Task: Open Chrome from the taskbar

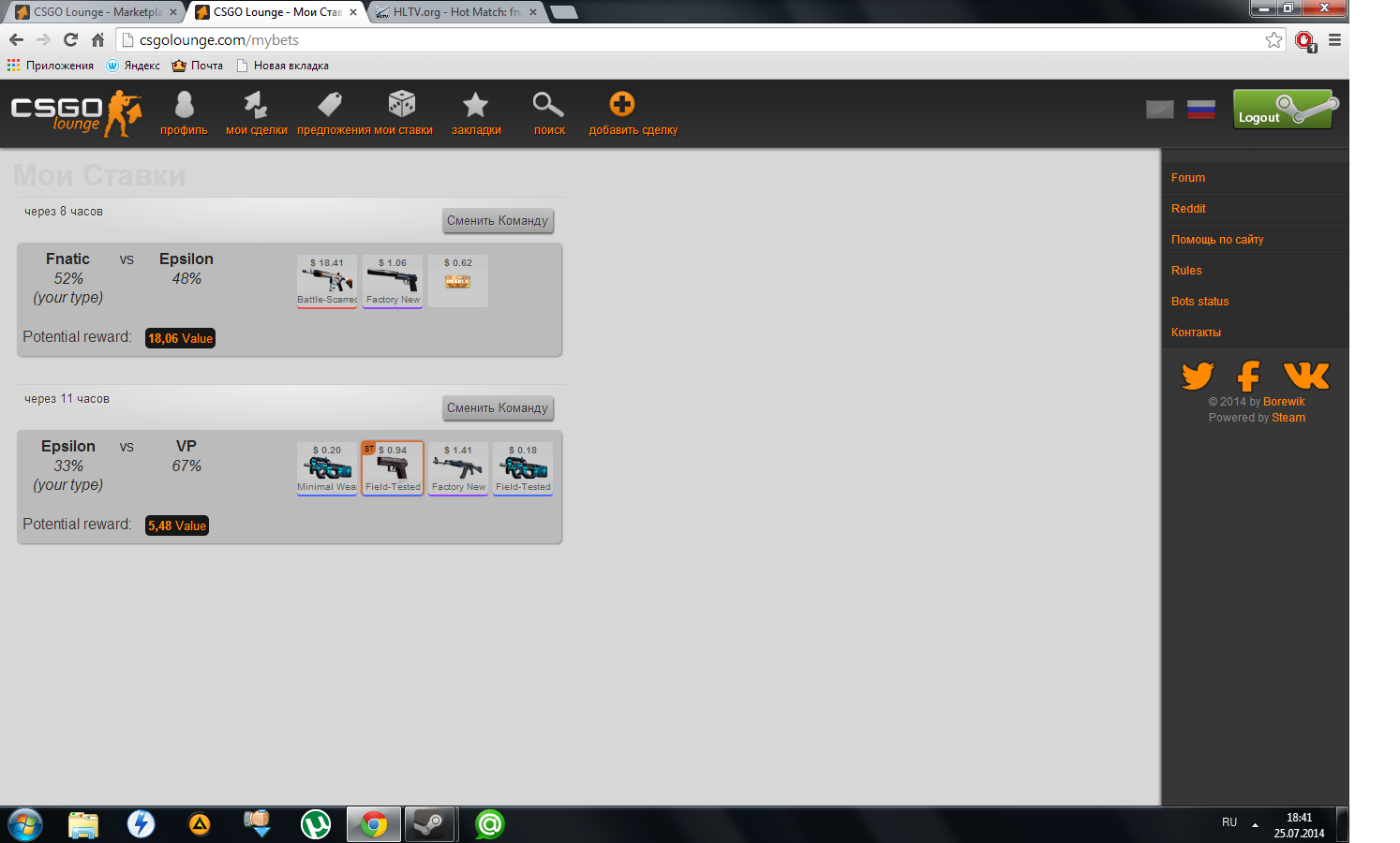Action: [373, 824]
